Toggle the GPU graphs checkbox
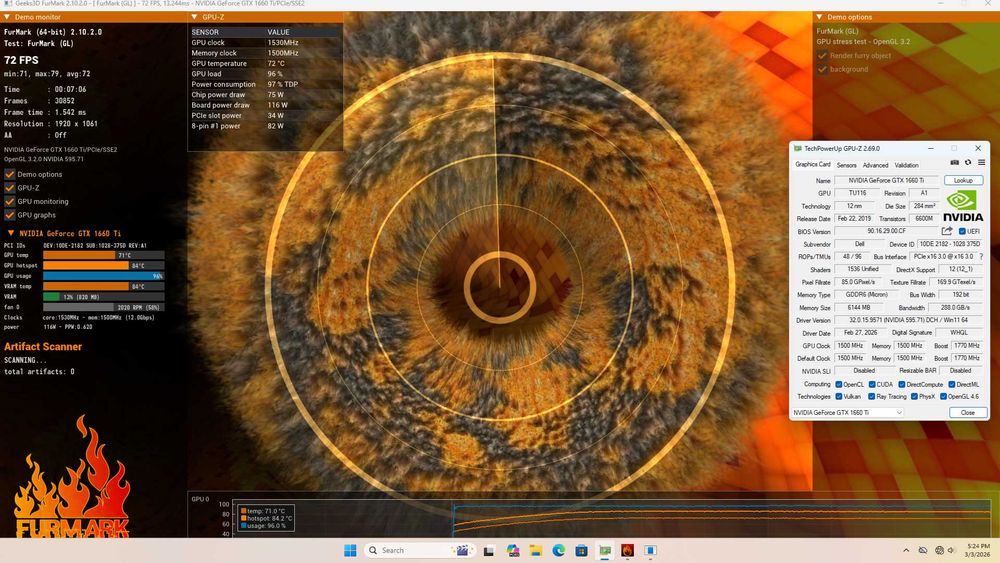 tap(9, 215)
